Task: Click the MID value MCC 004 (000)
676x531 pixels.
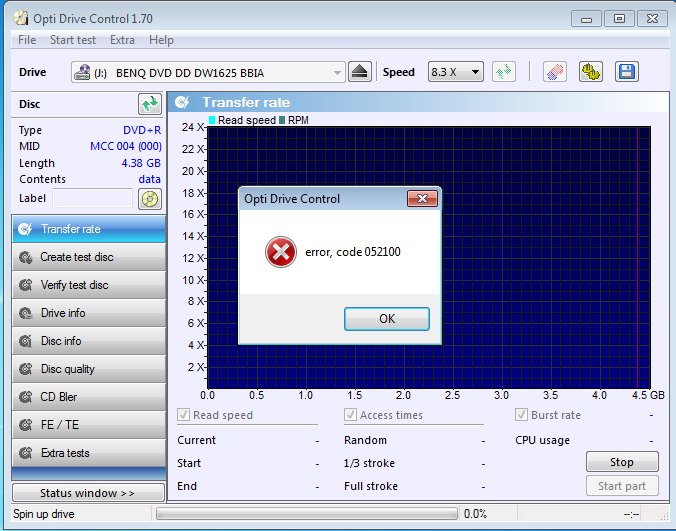Action: [125, 147]
